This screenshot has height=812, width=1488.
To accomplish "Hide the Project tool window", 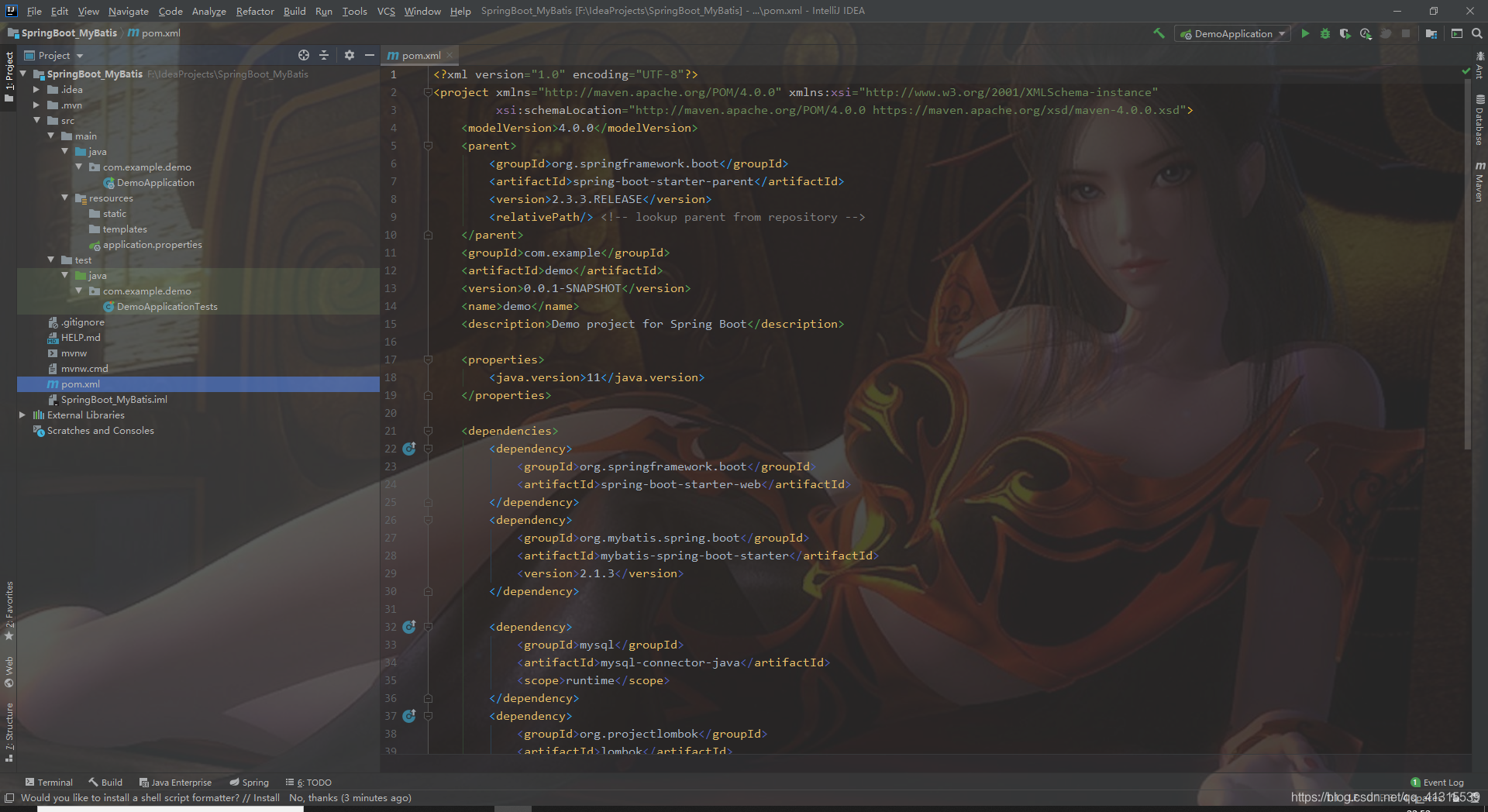I will 370,55.
